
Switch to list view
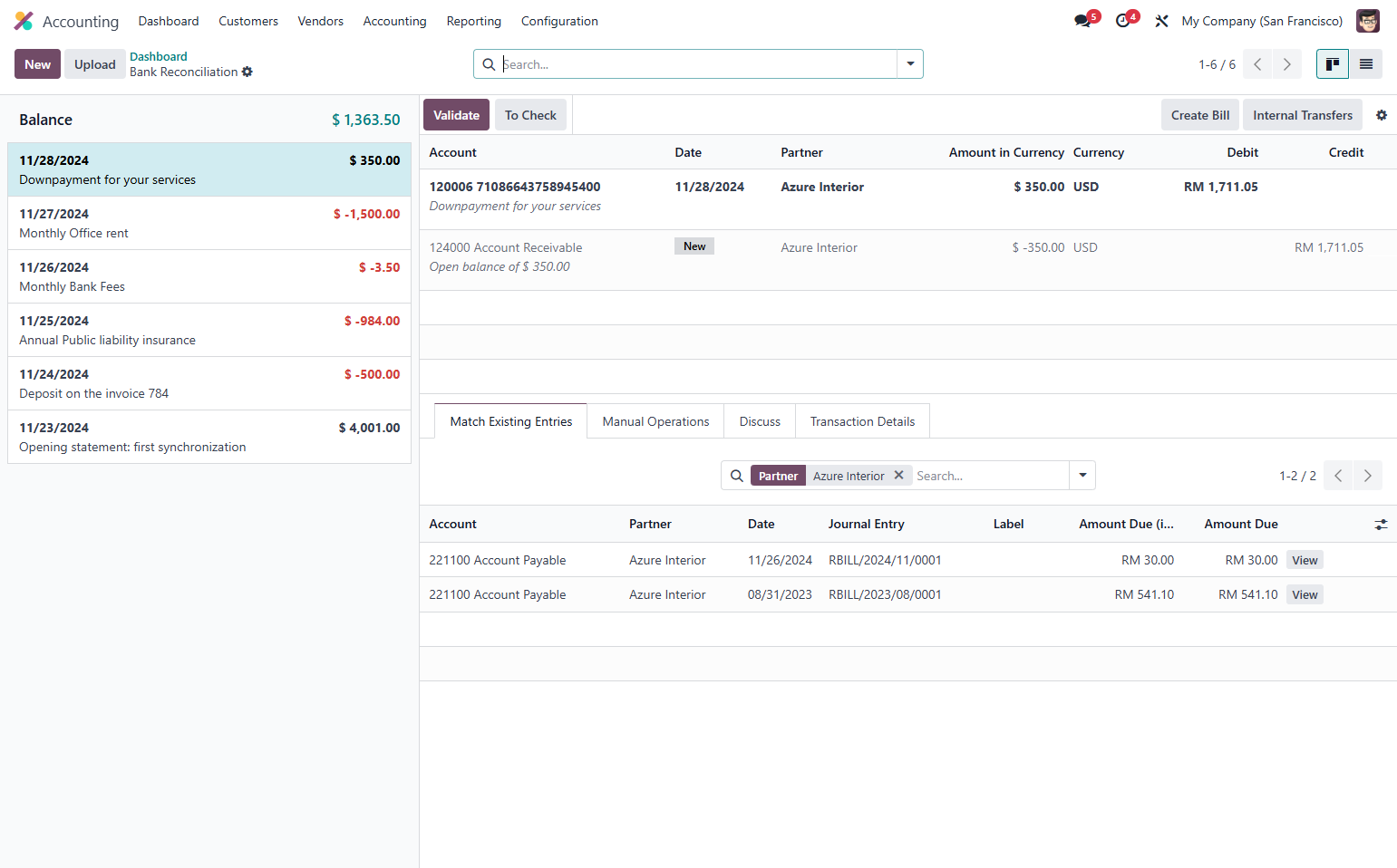[1365, 64]
